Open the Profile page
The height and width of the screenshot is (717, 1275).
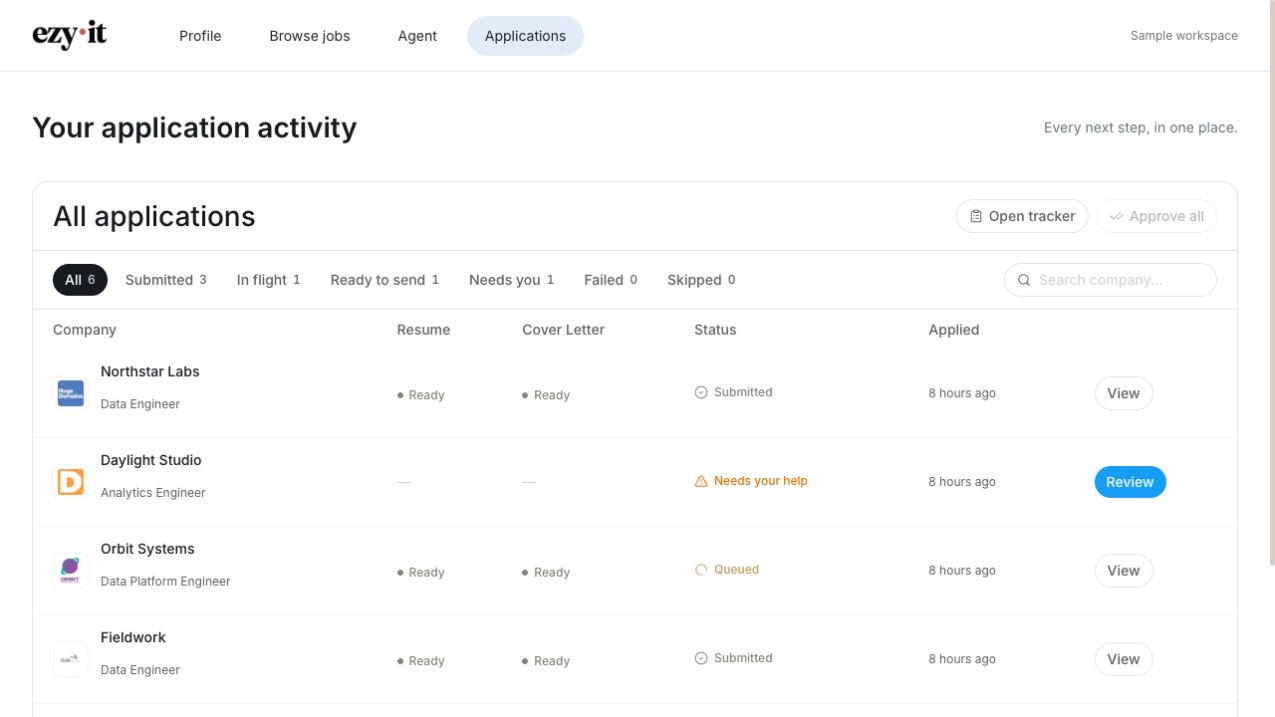(200, 36)
